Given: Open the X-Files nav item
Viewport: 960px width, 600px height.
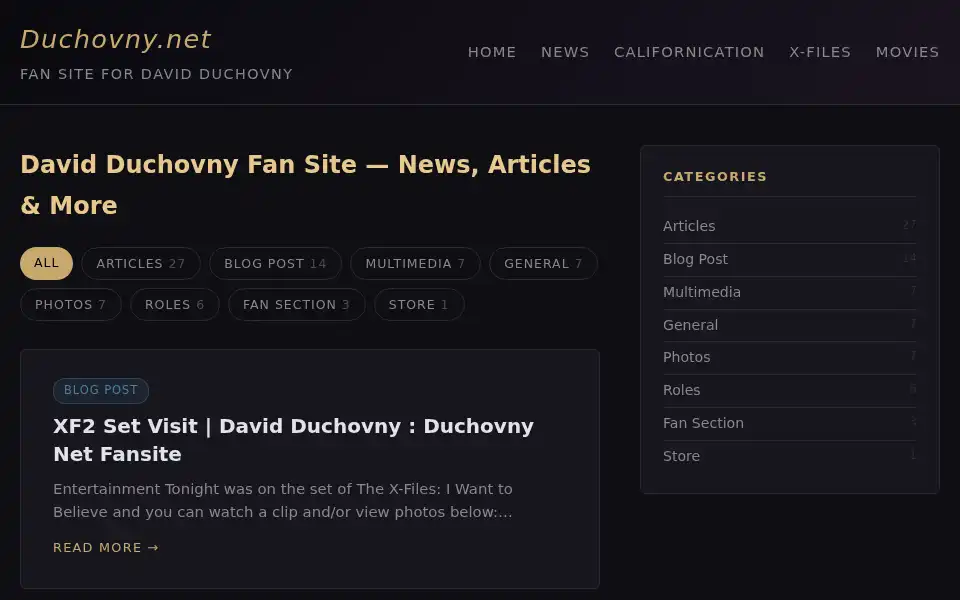Looking at the screenshot, I should (820, 52).
